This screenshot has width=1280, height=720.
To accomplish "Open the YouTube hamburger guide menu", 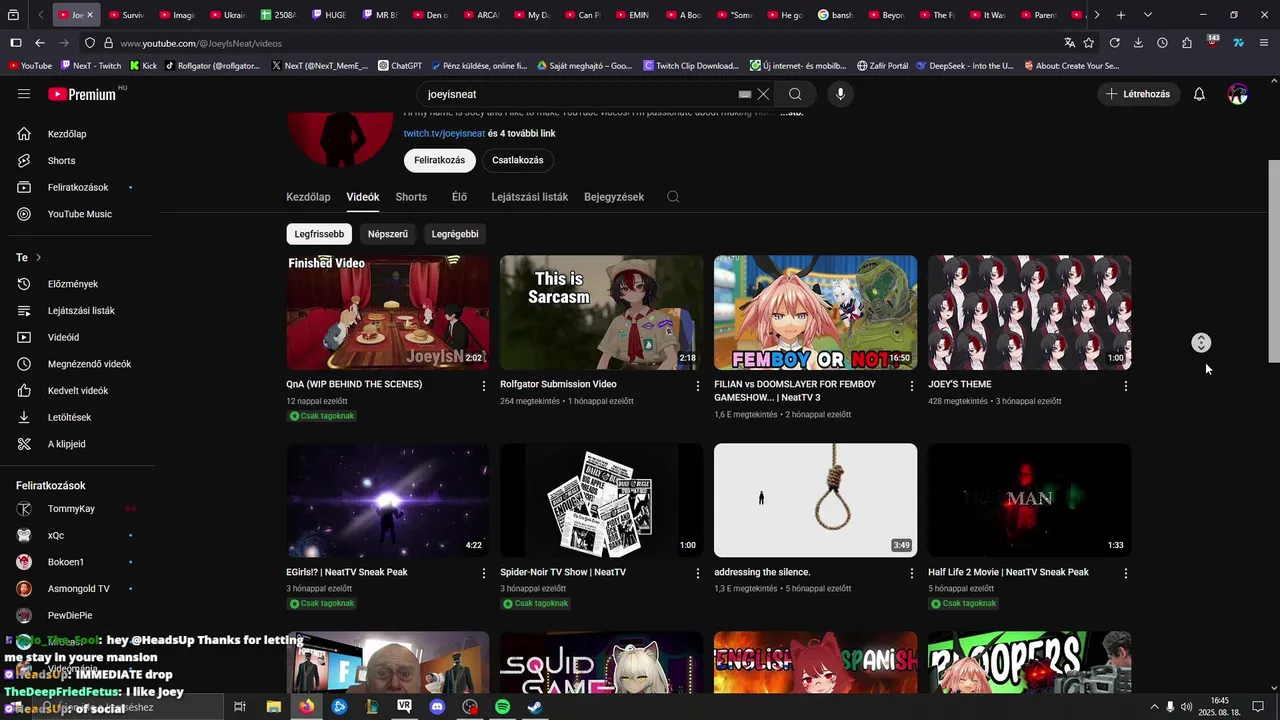I will pos(24,94).
